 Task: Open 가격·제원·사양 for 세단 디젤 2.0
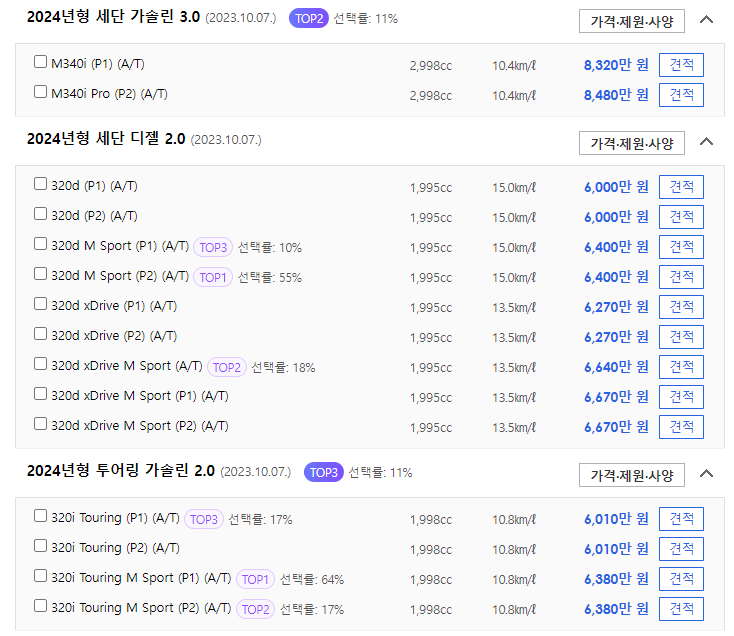631,143
